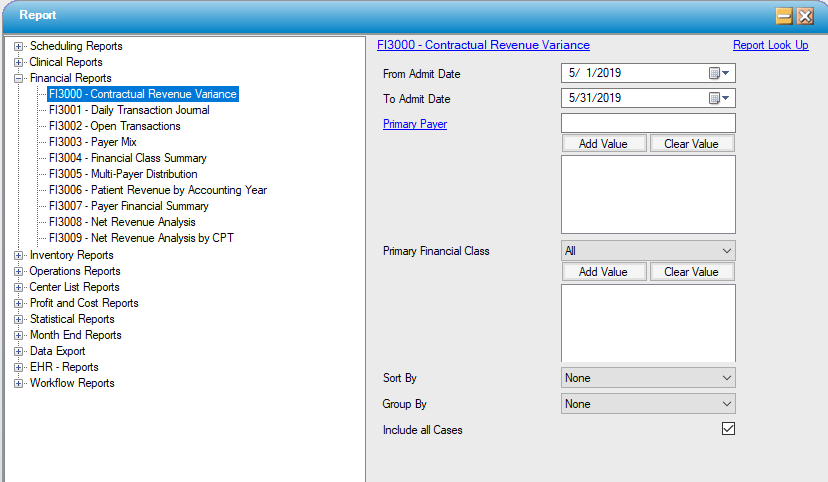Select the Center List Reports tree label
This screenshot has height=482, width=828.
tap(74, 288)
